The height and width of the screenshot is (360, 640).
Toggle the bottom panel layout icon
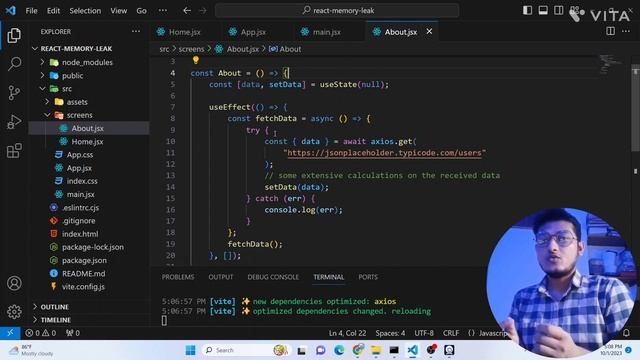click(x=543, y=10)
